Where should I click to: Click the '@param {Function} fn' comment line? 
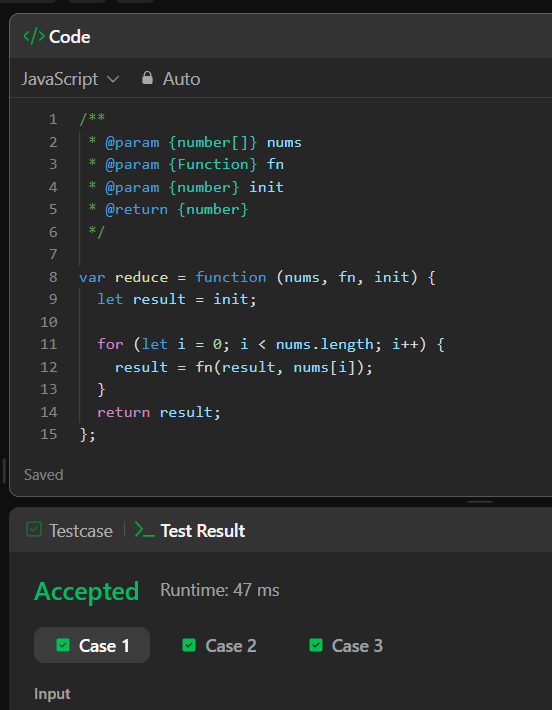[x=186, y=164]
